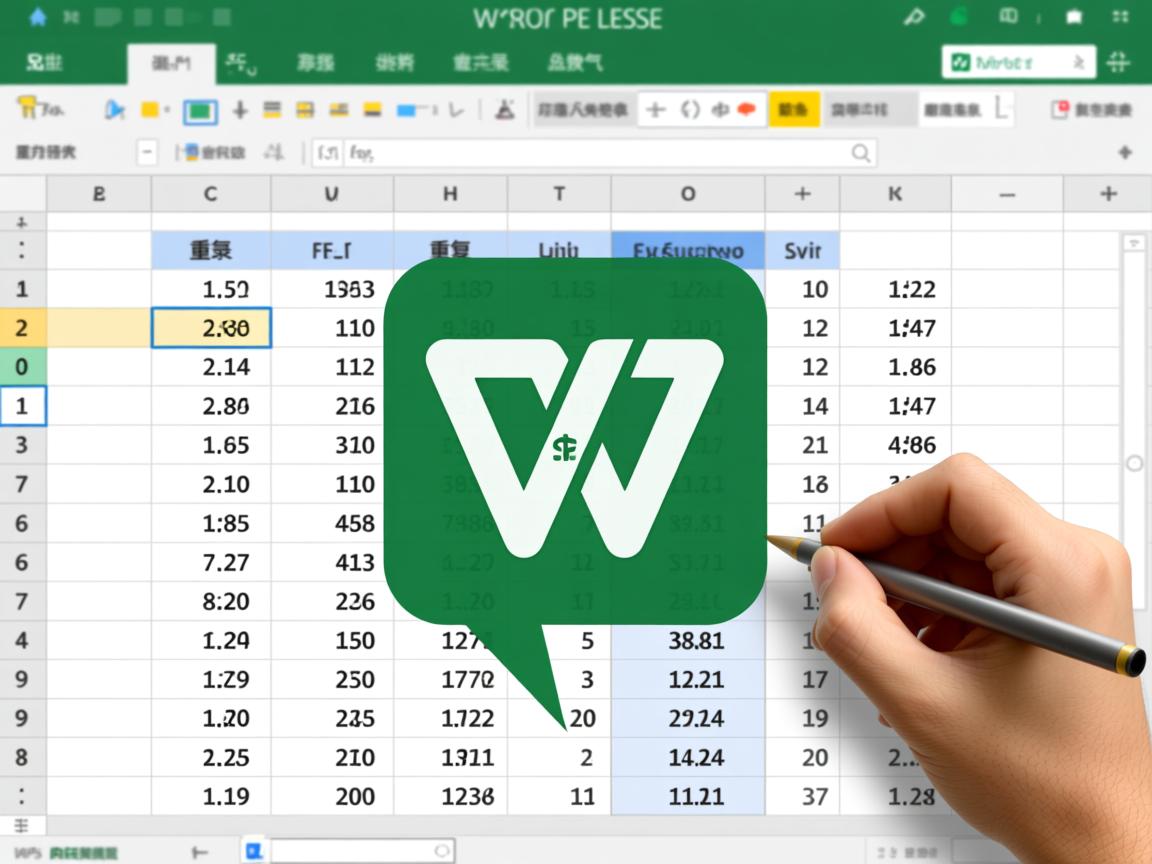
Task: Click the red save document icon on toolbar right
Action: coord(1060,110)
